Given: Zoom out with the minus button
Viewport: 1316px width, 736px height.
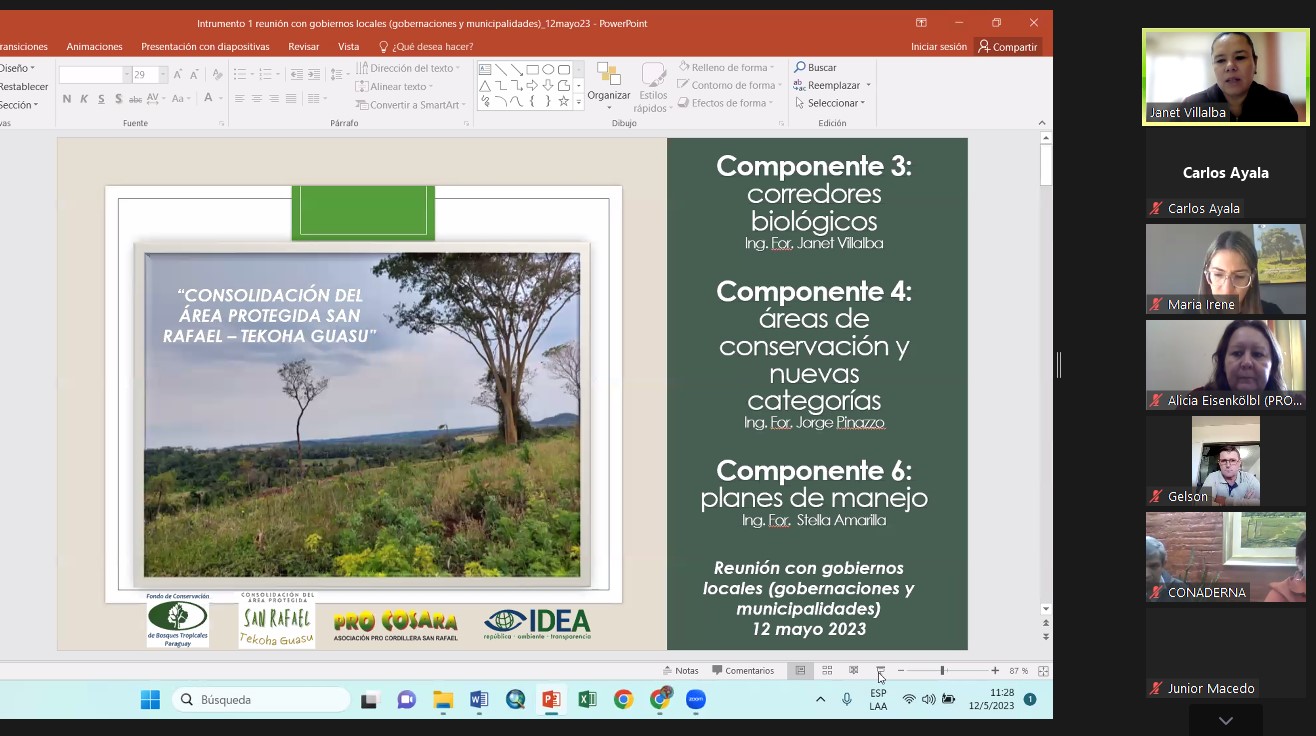Looking at the screenshot, I should point(901,670).
